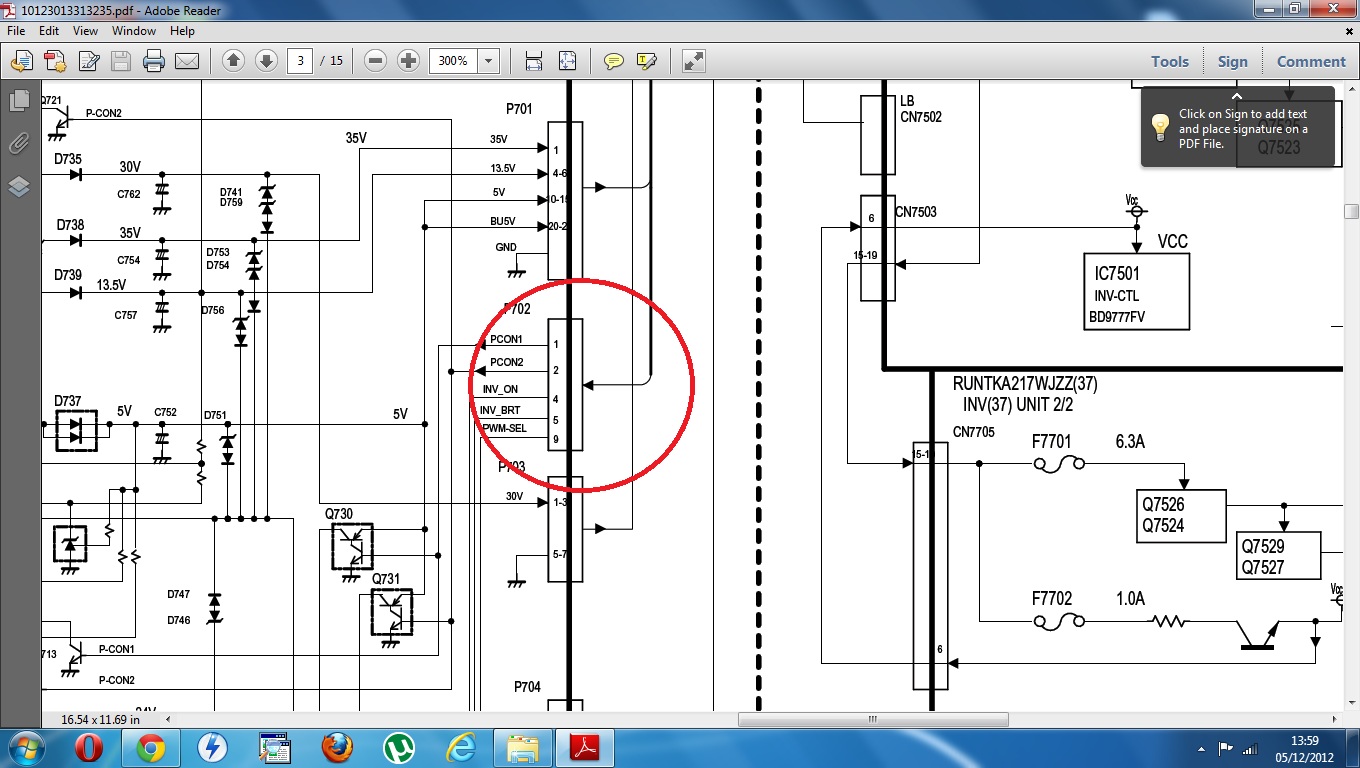The width and height of the screenshot is (1360, 768).
Task: Click the Send email envelope icon
Action: (x=187, y=61)
